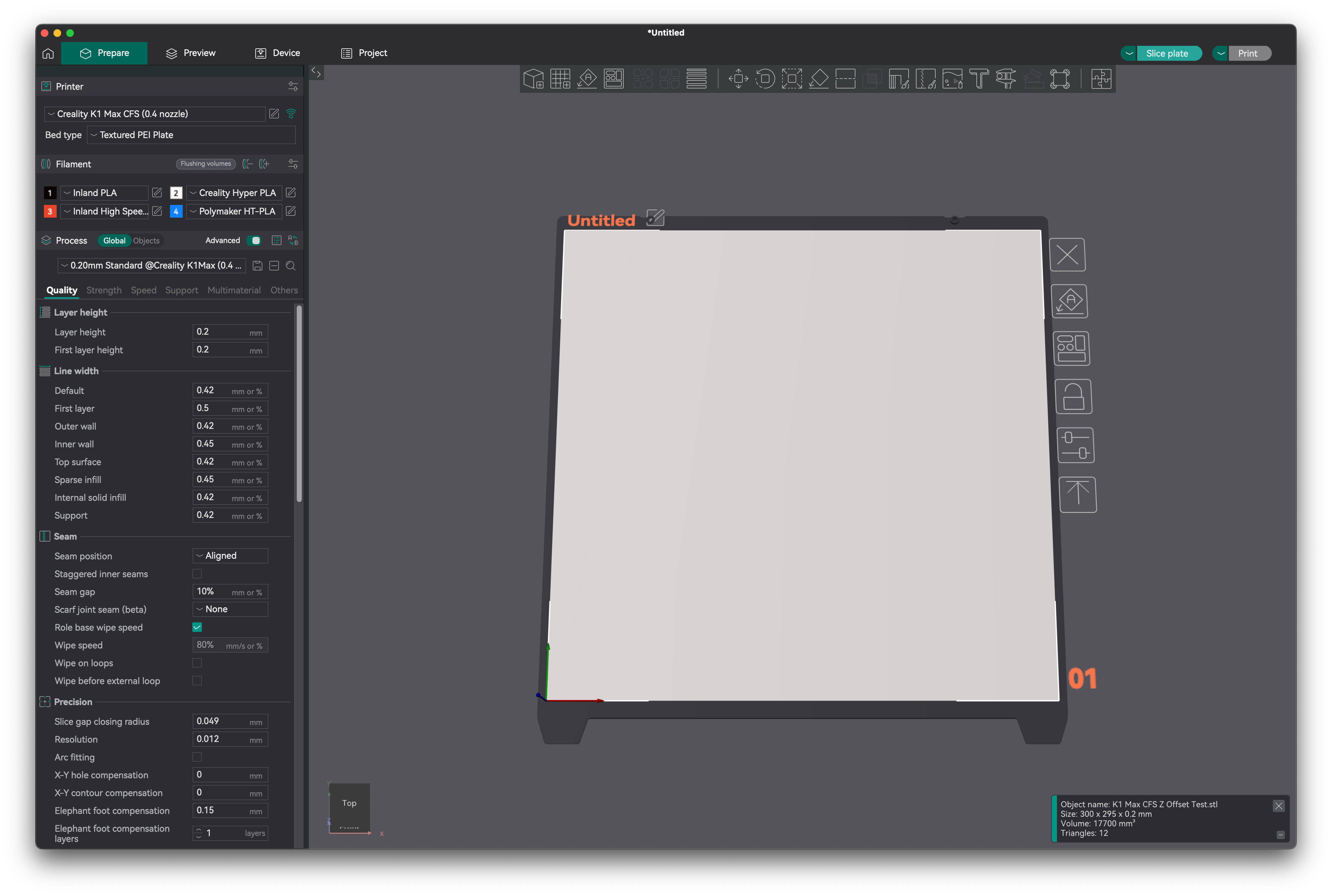
Task: Open the Creality K1 Max printer dropdown
Action: [155, 114]
